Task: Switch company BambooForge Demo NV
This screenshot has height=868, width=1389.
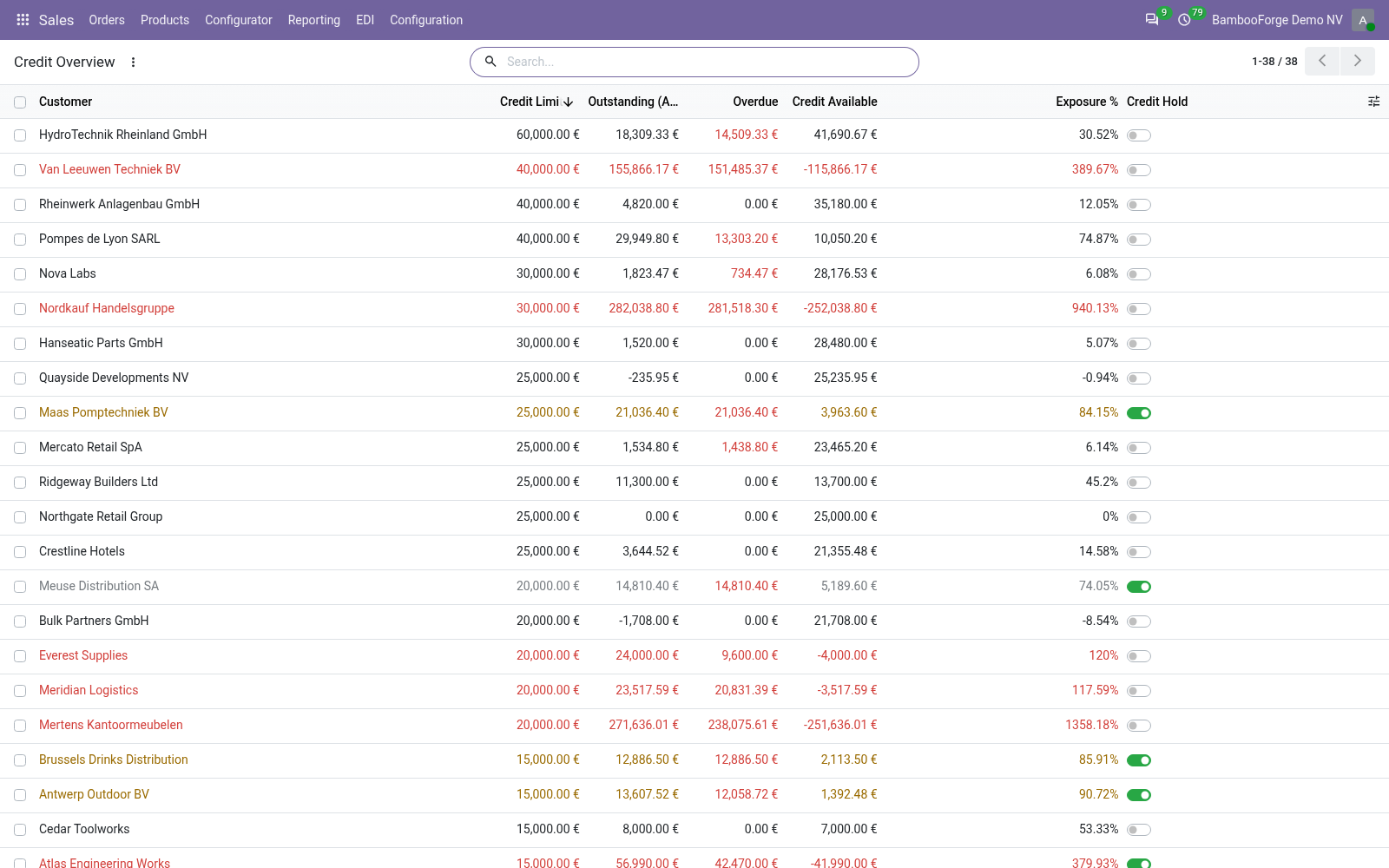Action: pos(1277,20)
